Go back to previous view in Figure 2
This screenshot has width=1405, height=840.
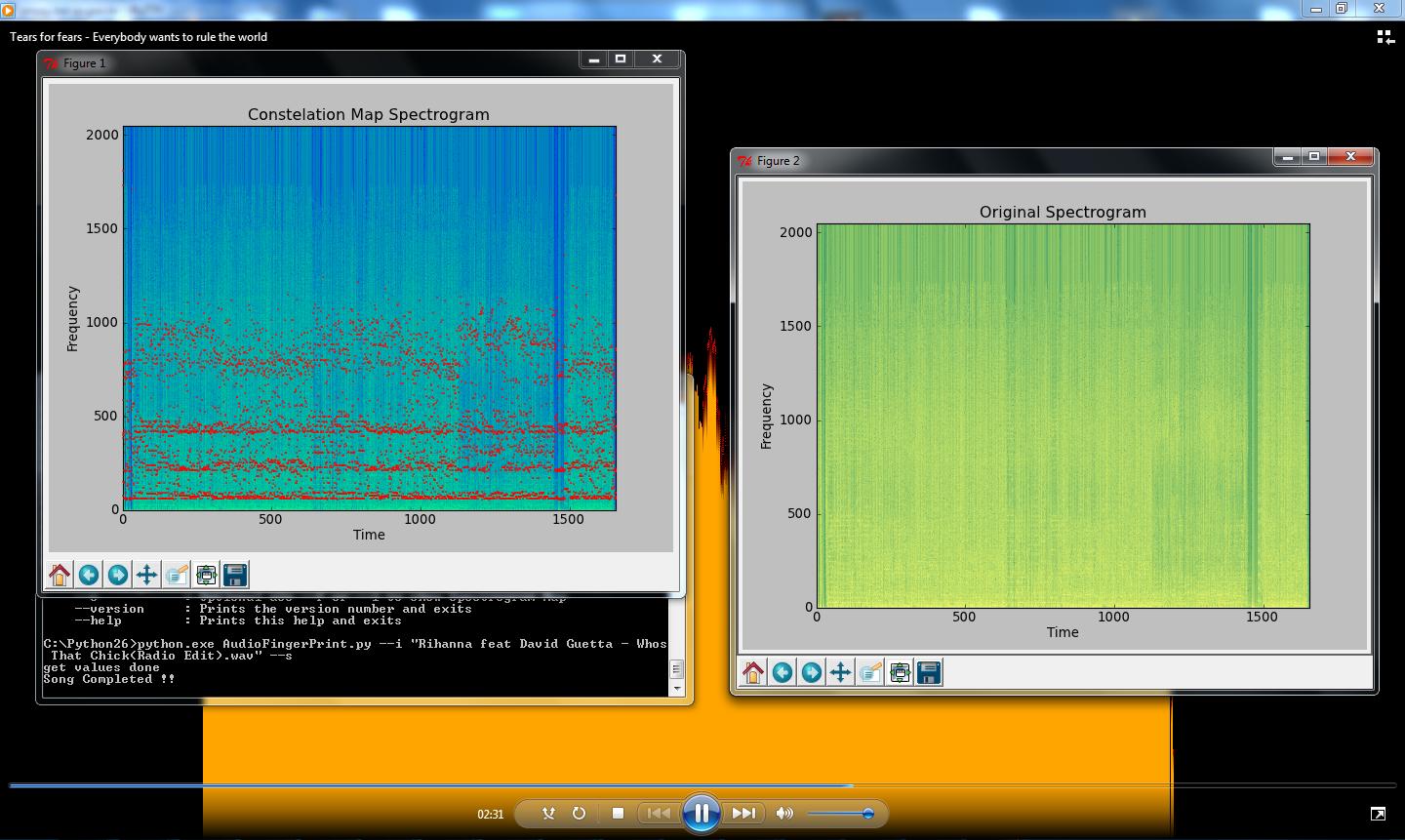pyautogui.click(x=783, y=672)
